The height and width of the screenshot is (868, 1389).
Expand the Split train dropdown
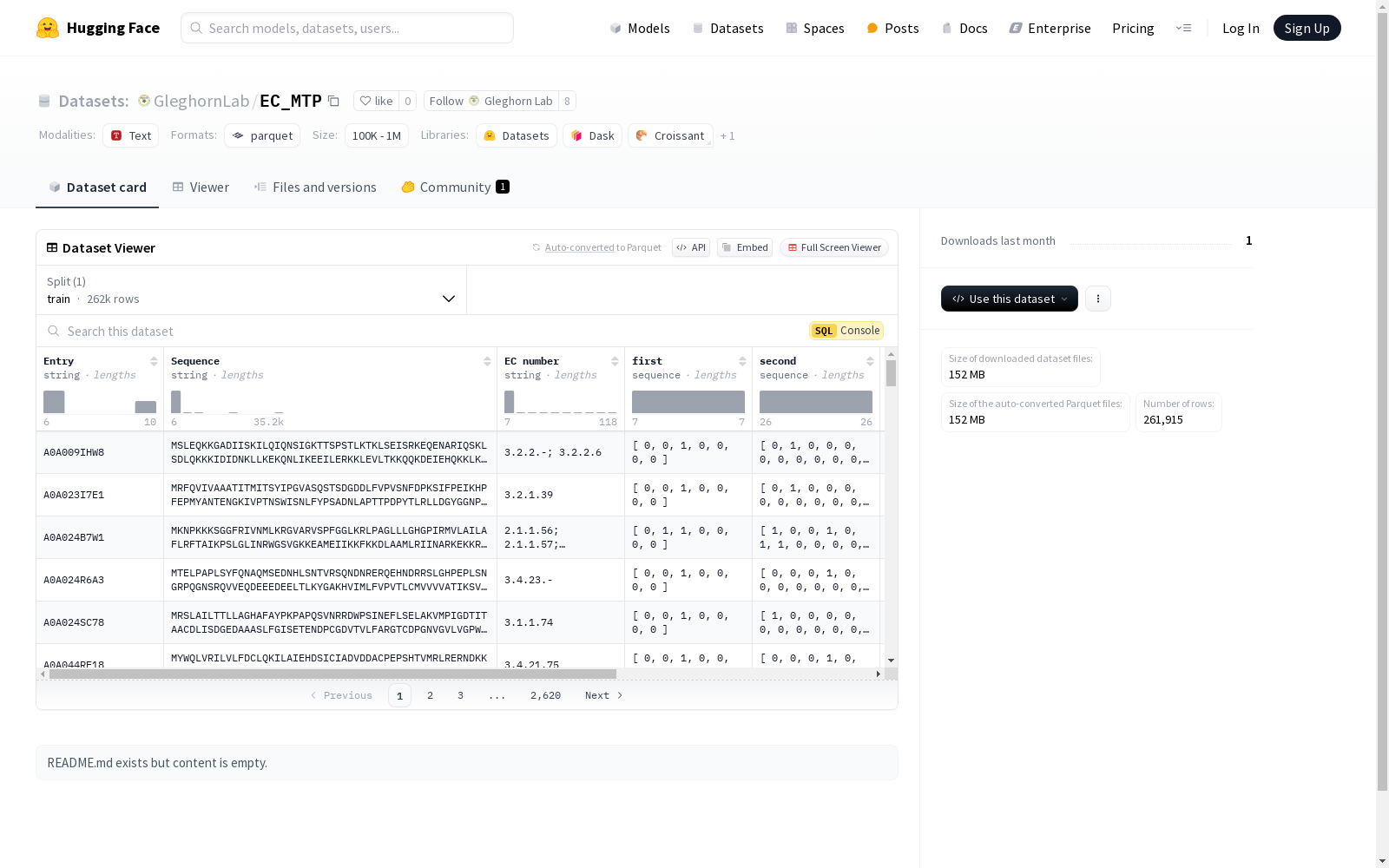click(252, 290)
